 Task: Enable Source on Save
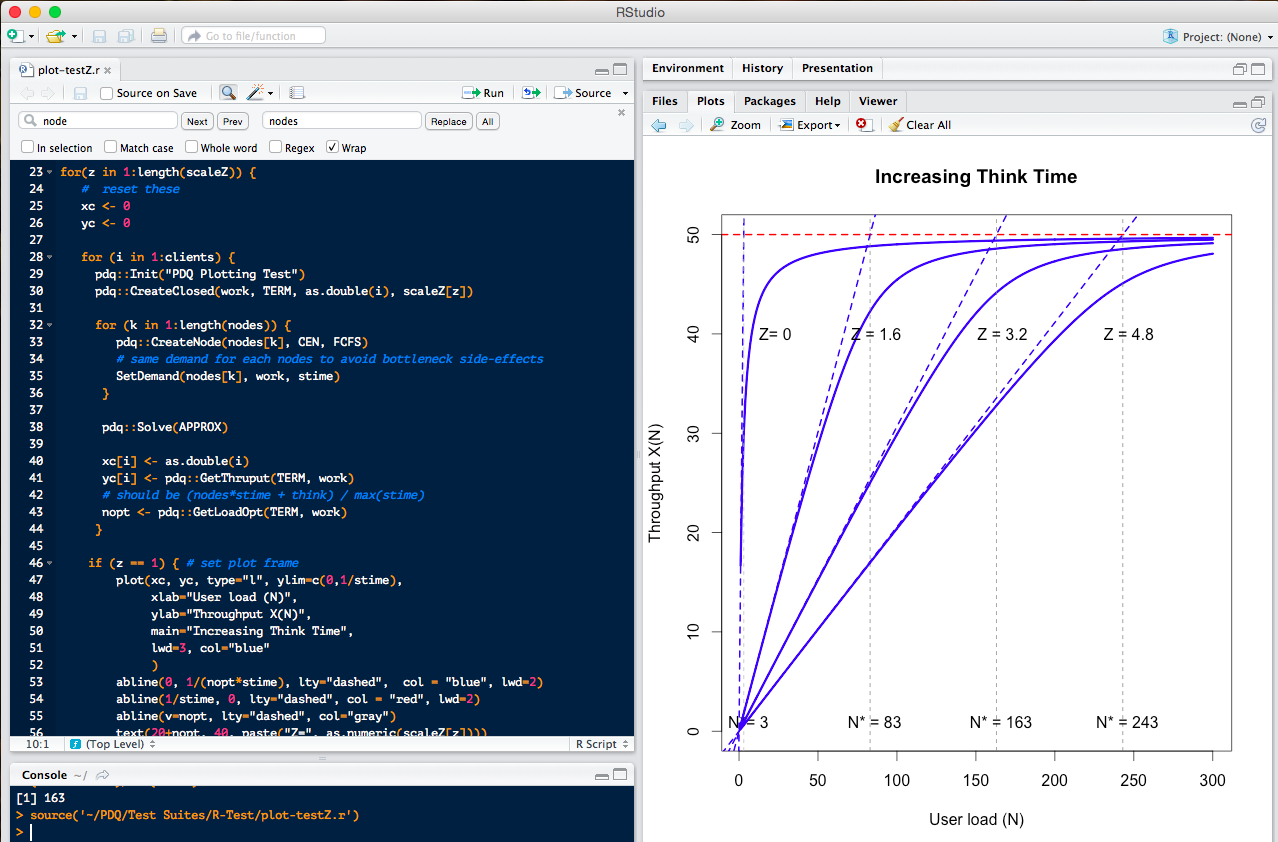[x=107, y=93]
